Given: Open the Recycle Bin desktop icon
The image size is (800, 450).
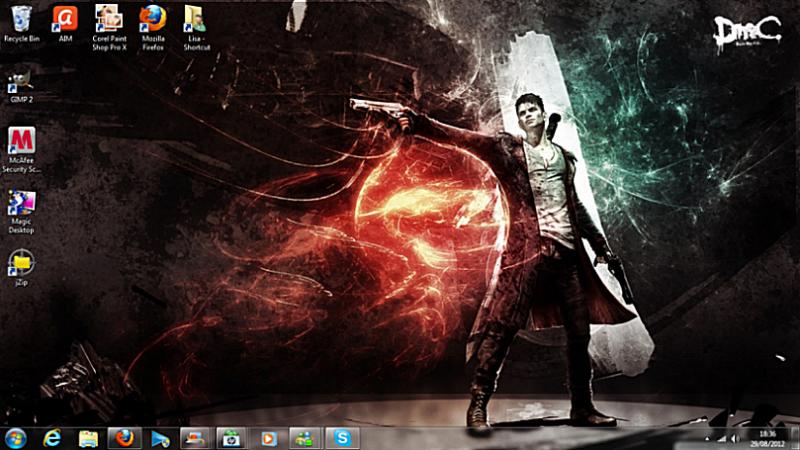Looking at the screenshot, I should coord(21,23).
